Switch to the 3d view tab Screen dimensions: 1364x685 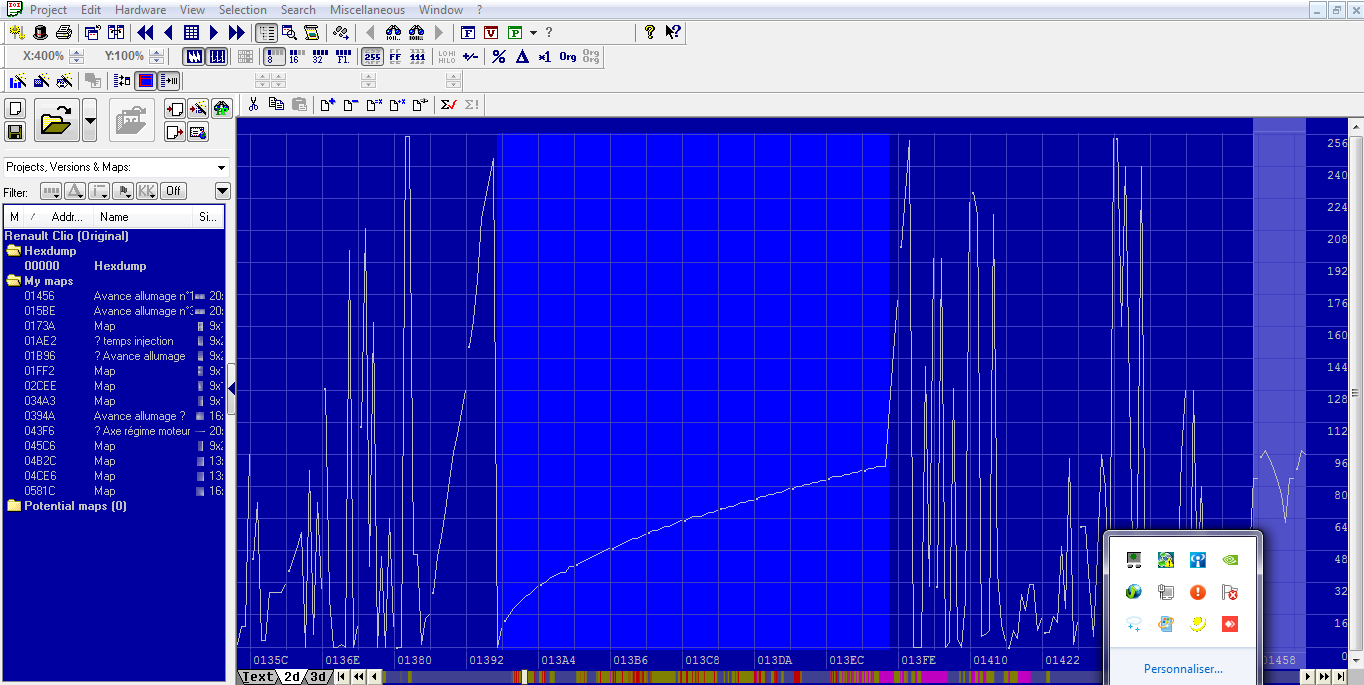point(317,677)
